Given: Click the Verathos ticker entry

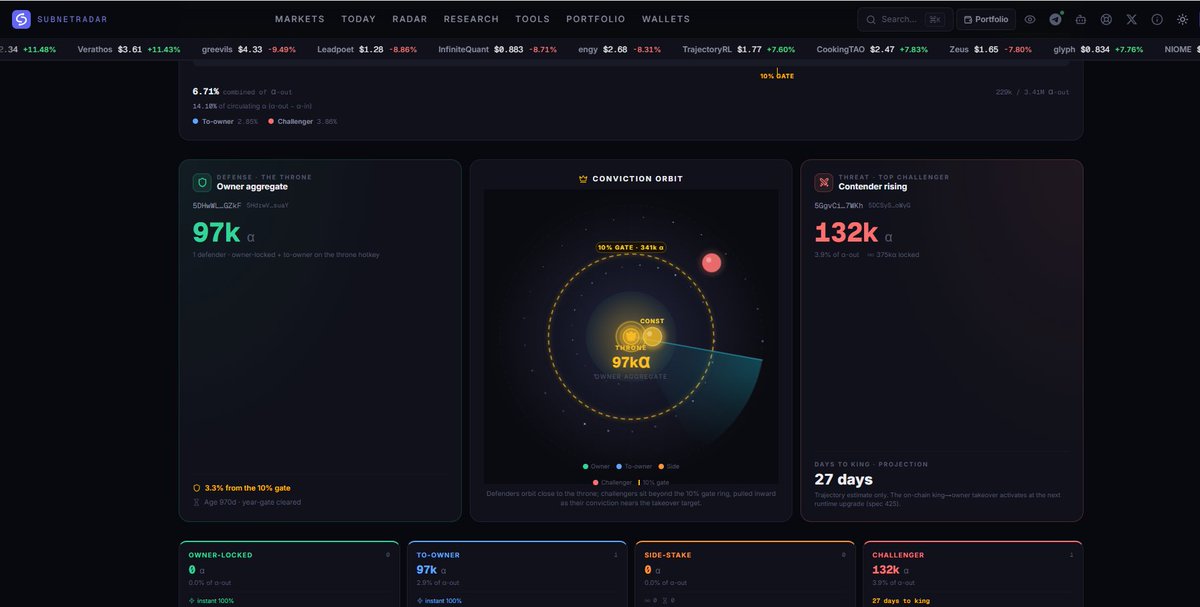Looking at the screenshot, I should coord(129,49).
